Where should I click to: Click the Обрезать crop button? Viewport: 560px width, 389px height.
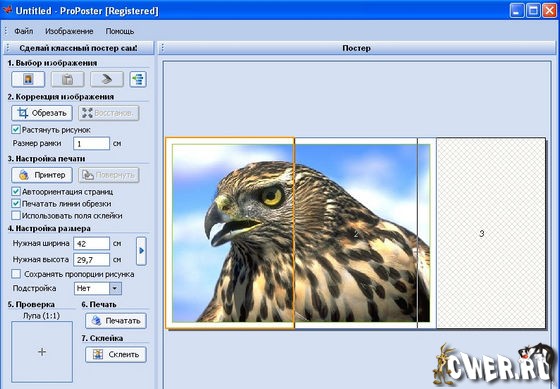point(42,113)
